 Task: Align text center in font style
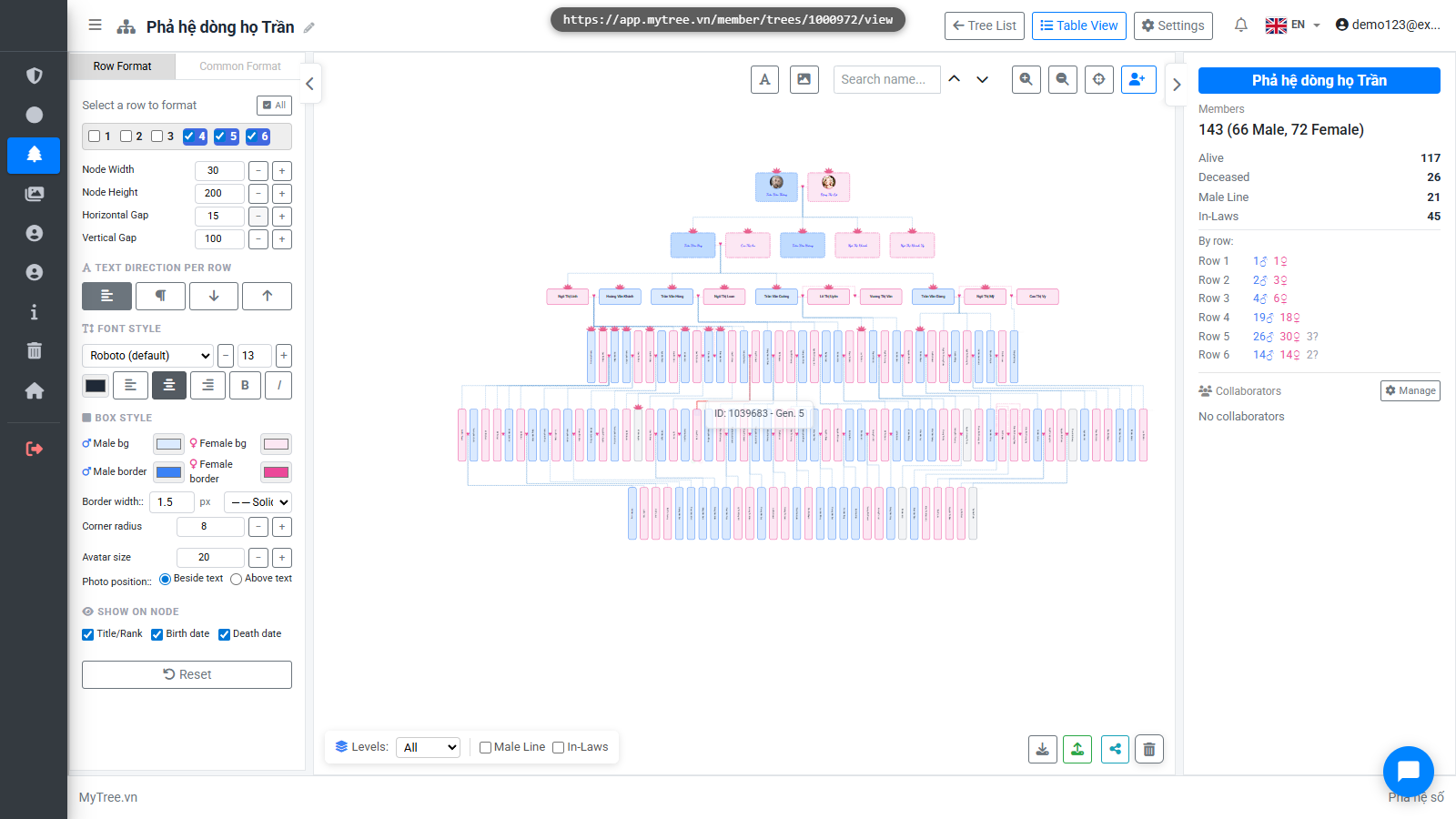coord(169,386)
